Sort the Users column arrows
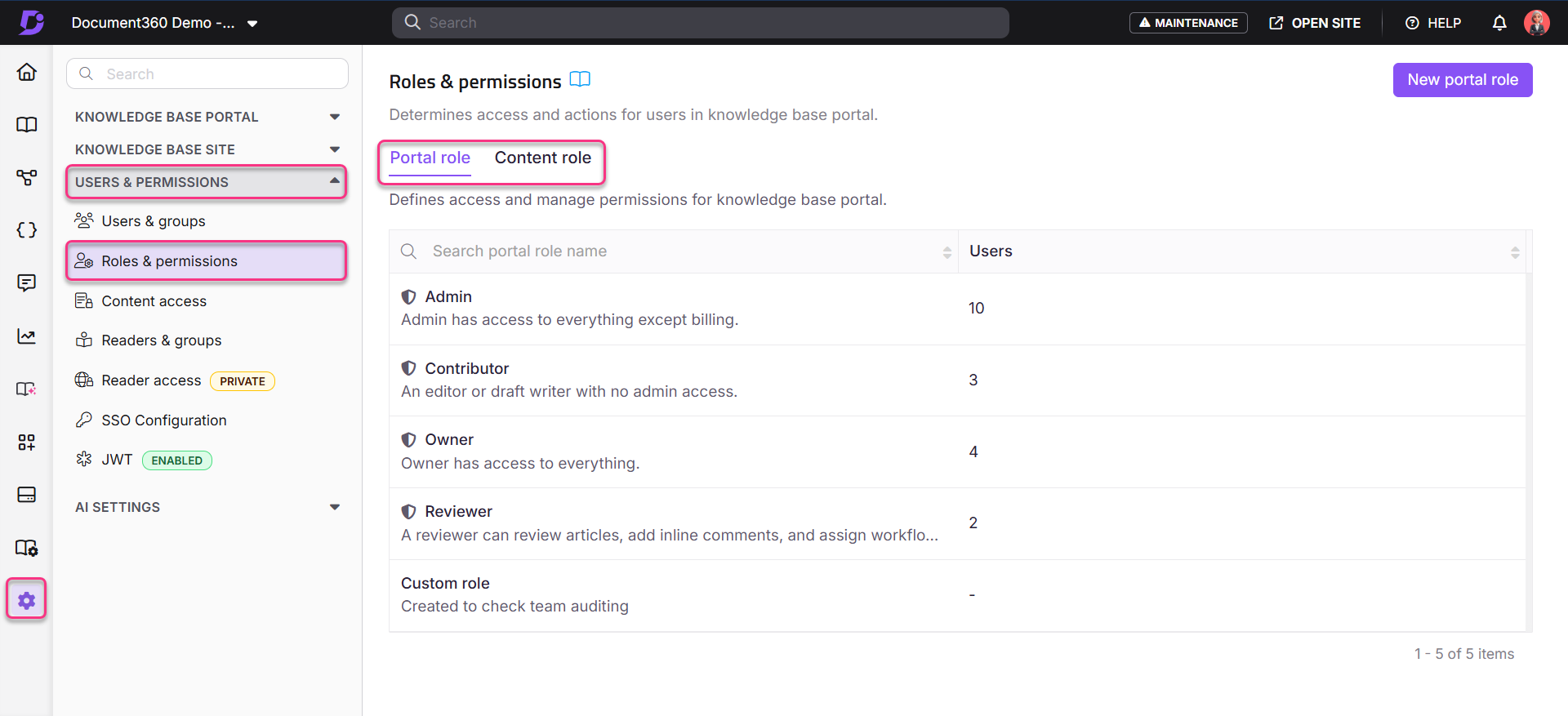This screenshot has height=716, width=1568. pyautogui.click(x=1515, y=252)
